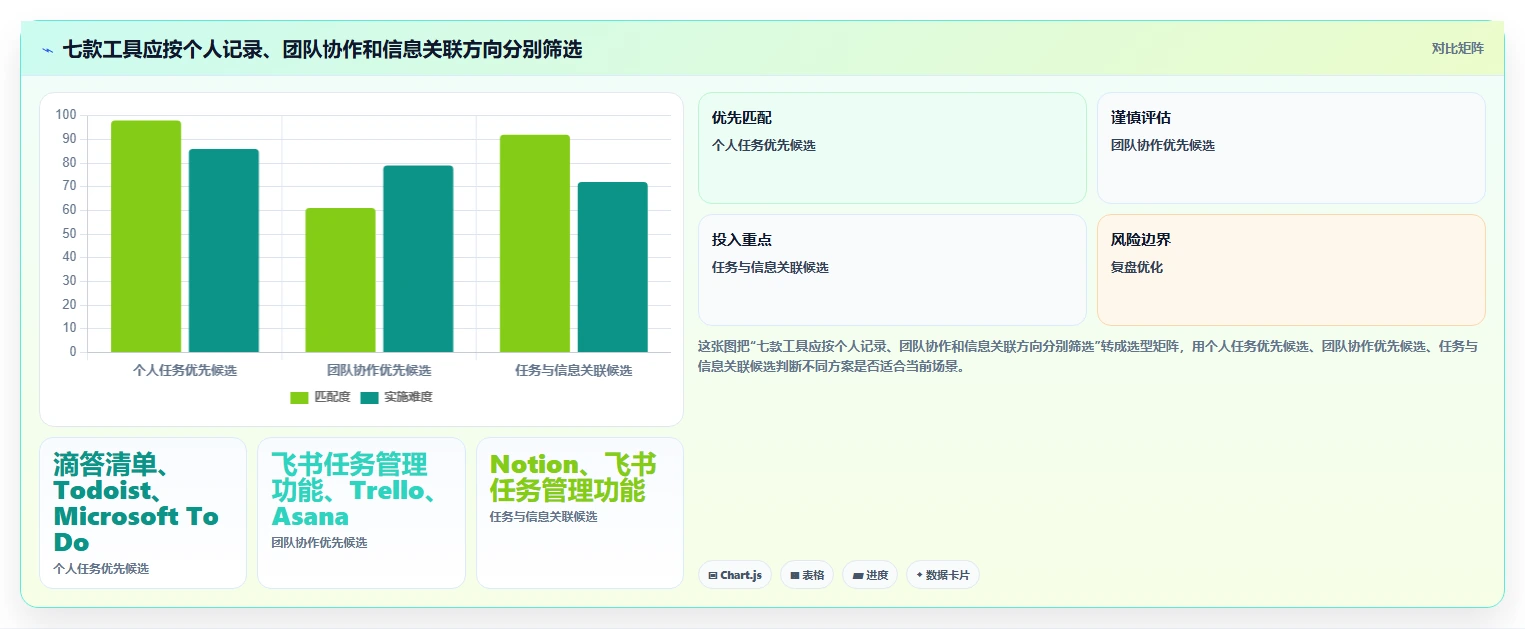Viewport: 1525px width, 629px height.
Task: Click the 实施难度 bar for 任务与信息关联候选
Action: [613, 267]
